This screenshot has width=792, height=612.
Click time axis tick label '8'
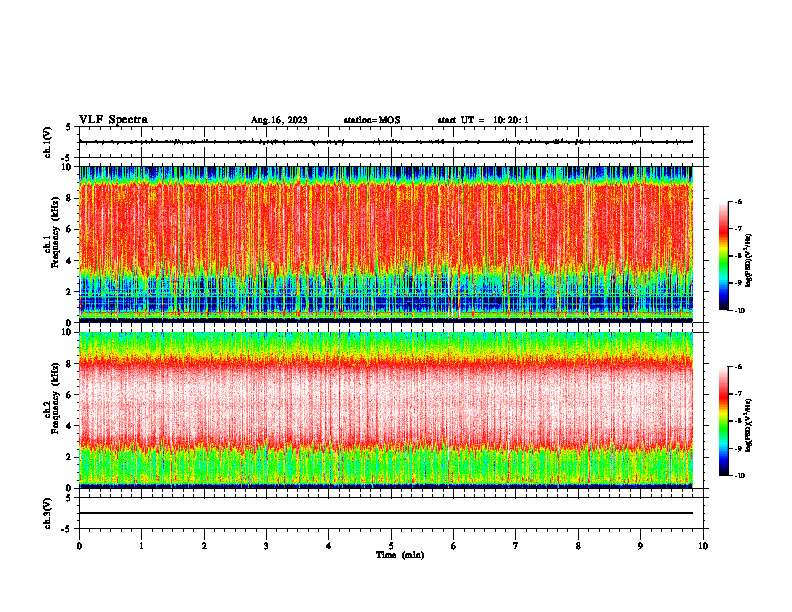578,546
